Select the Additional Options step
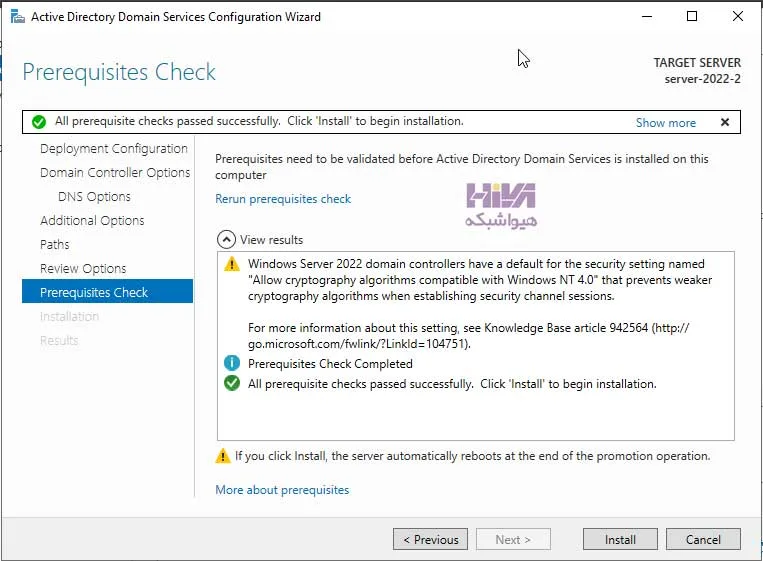This screenshot has height=561, width=763. pos(92,220)
